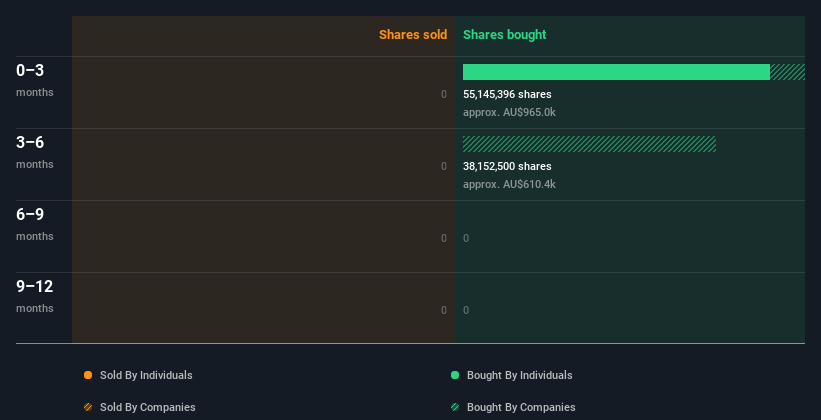
Task: Click the 55,145,396 shares value
Action: point(507,94)
